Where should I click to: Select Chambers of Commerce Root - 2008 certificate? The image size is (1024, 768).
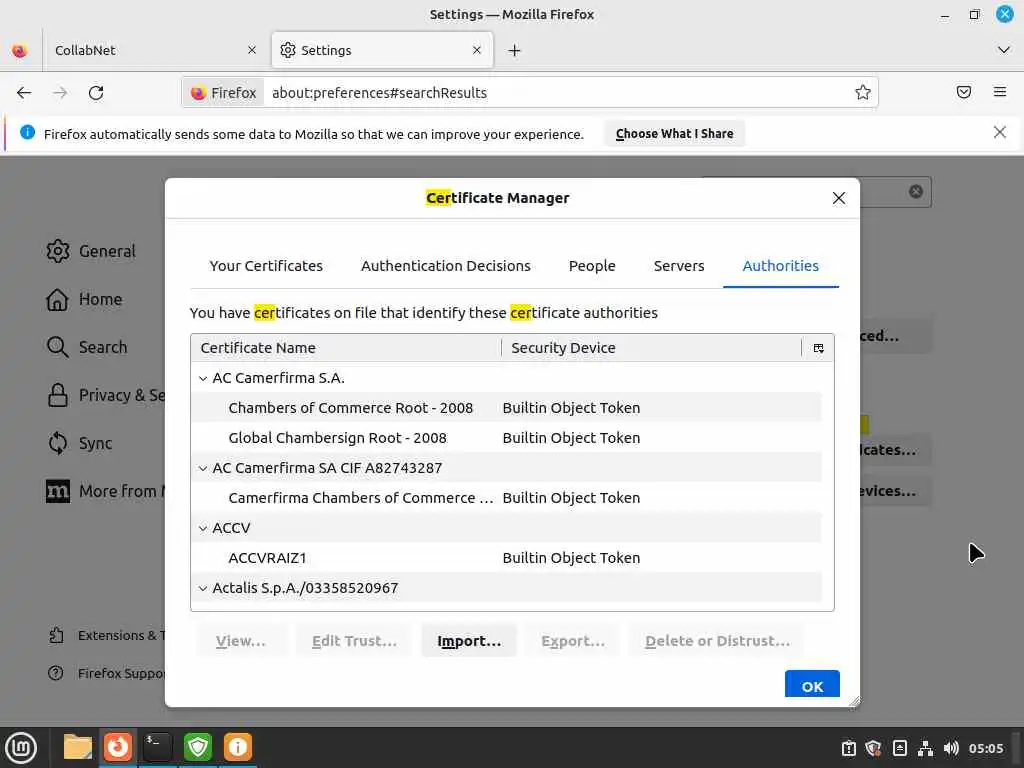click(506, 408)
